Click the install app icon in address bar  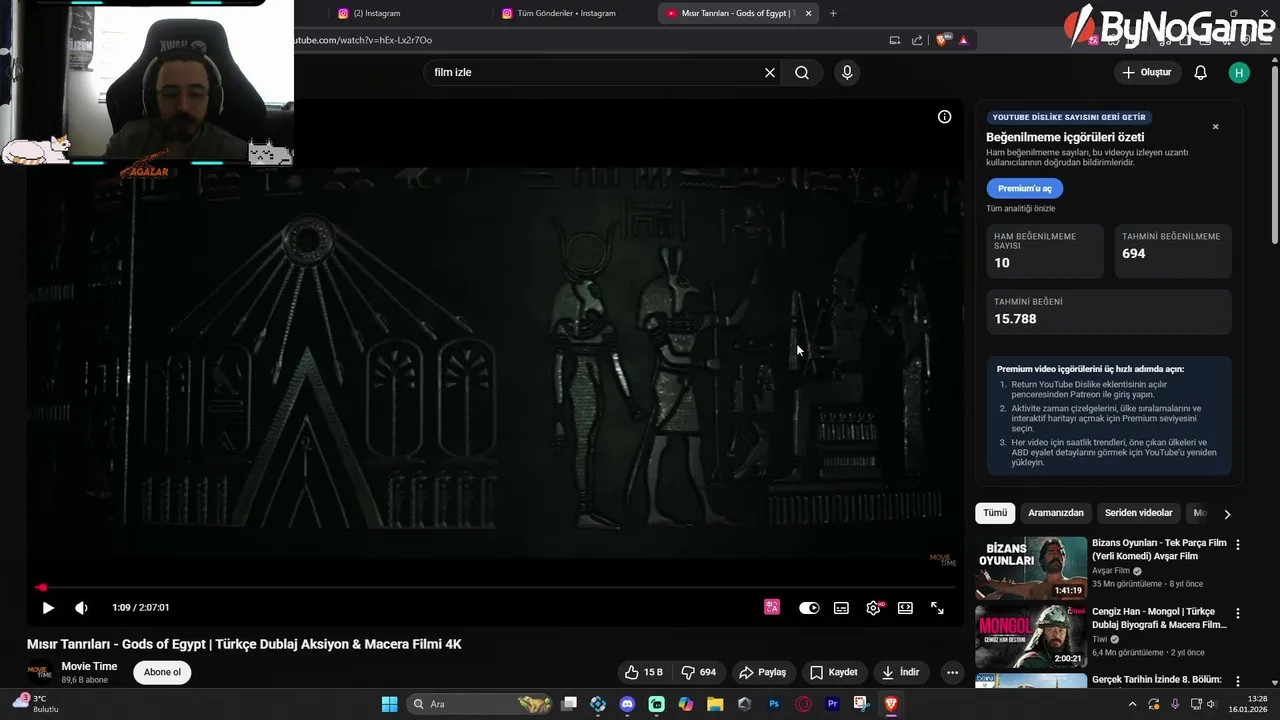[x=895, y=40]
